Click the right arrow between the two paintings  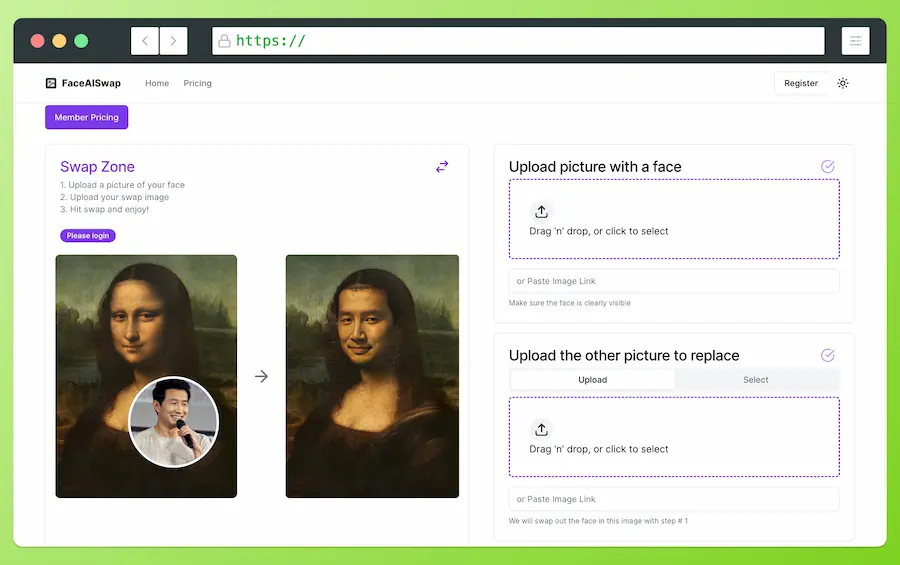[x=261, y=376]
